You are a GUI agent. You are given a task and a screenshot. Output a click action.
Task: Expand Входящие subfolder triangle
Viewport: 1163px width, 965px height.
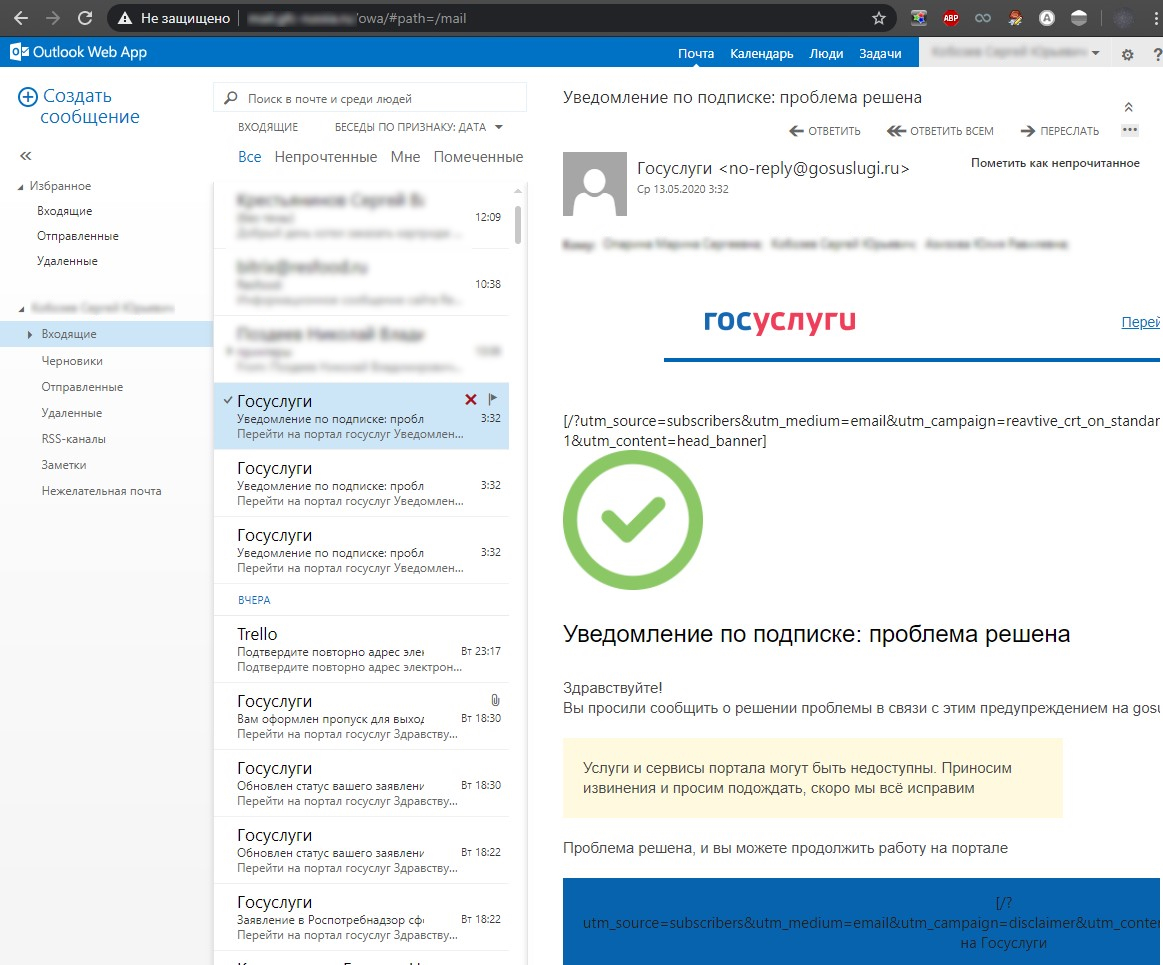click(30, 335)
